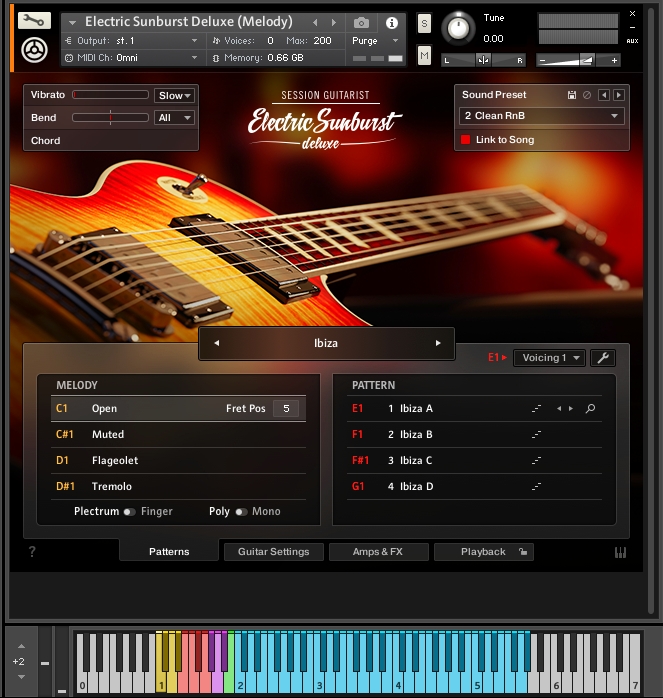Click the Fret Pos value field
The height and width of the screenshot is (698, 663).
(286, 408)
